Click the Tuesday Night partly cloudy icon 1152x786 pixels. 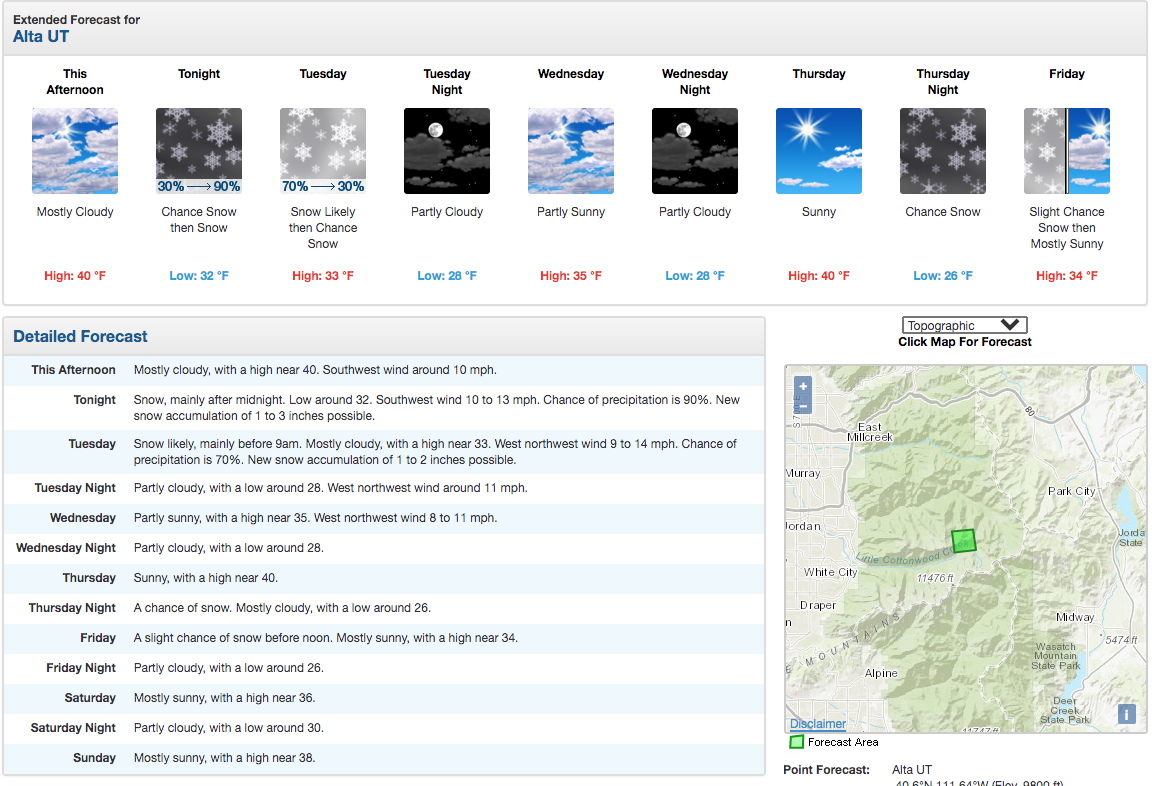coord(447,151)
